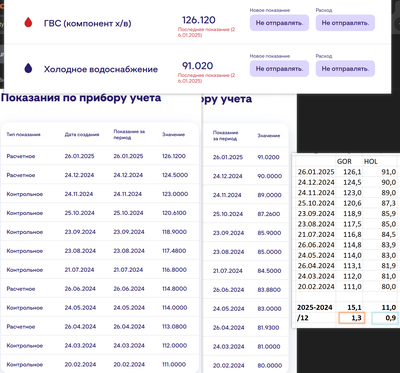
Task: Select the spreadsheet total cell 15,1
Action: click(x=355, y=307)
